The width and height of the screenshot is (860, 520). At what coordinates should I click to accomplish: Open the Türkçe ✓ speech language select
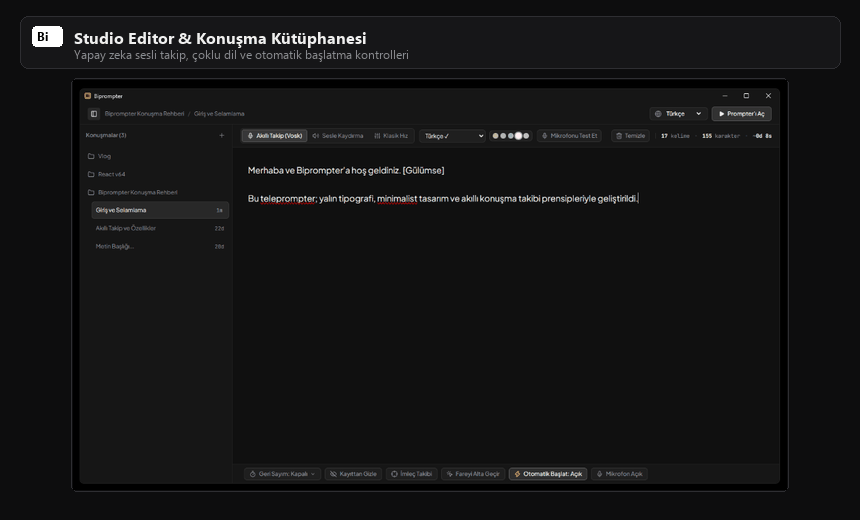(452, 136)
